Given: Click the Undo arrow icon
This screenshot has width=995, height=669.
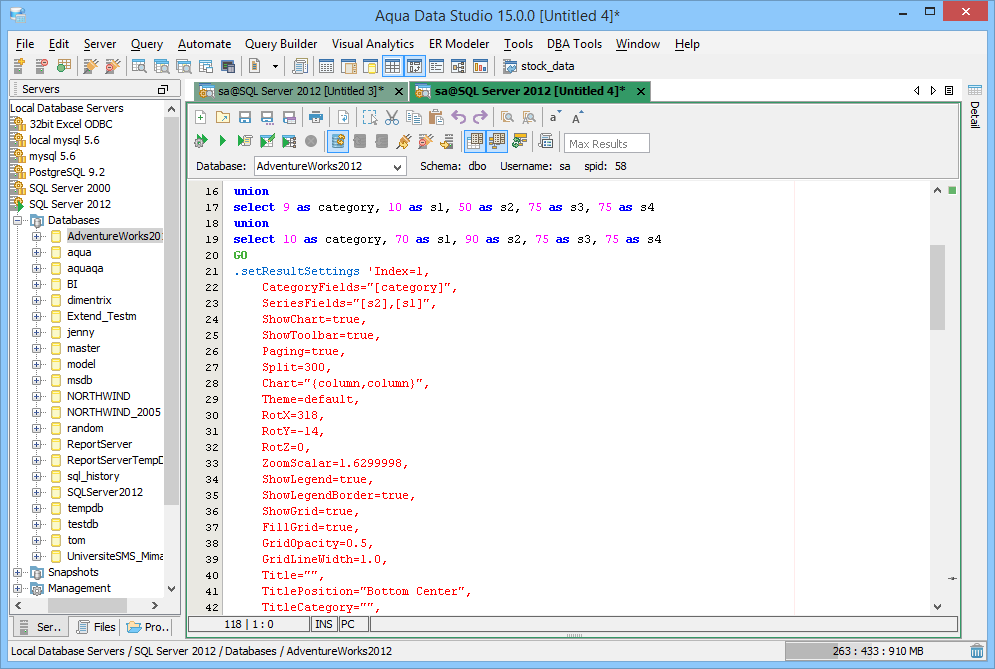Looking at the screenshot, I should (459, 117).
